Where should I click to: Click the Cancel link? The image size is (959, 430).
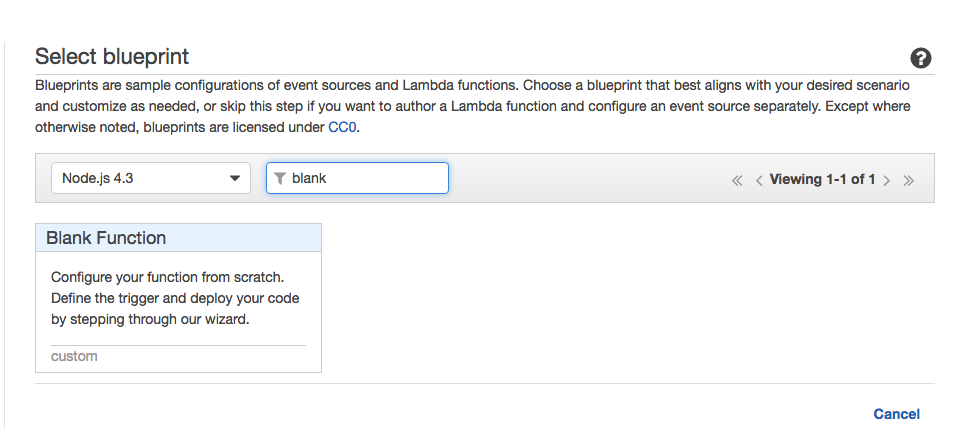tap(896, 414)
